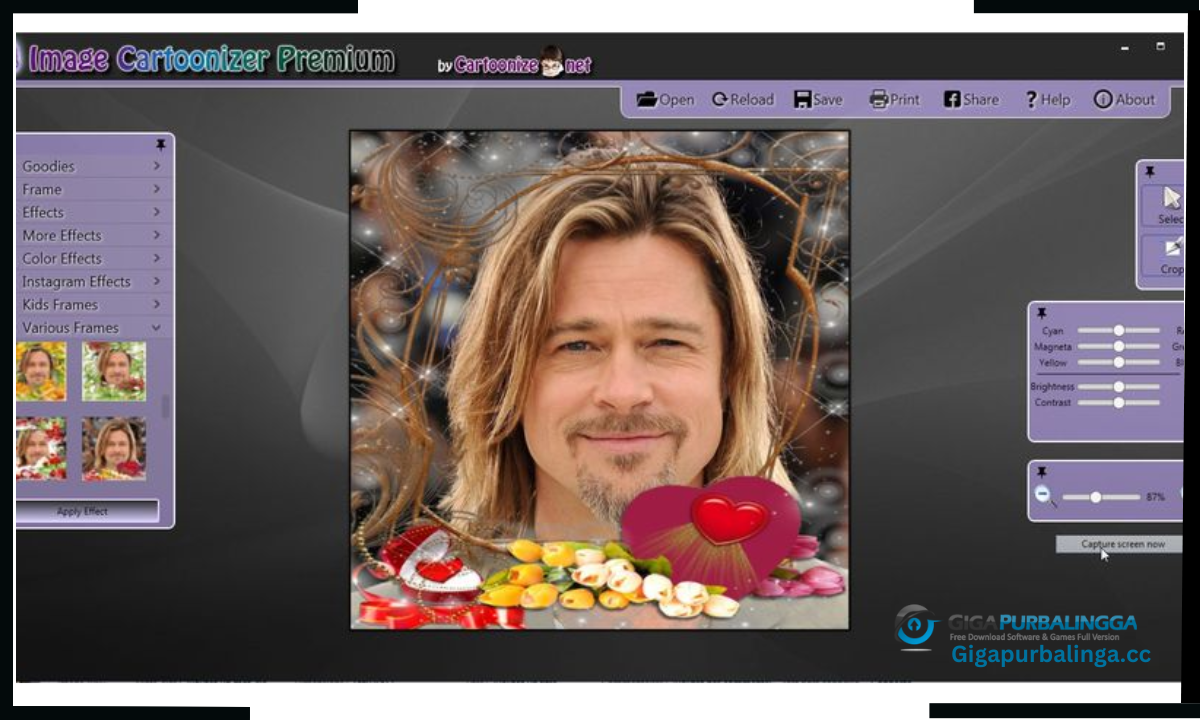This screenshot has width=1200, height=720.
Task: Adjust the Yellow slider
Action: (1119, 362)
